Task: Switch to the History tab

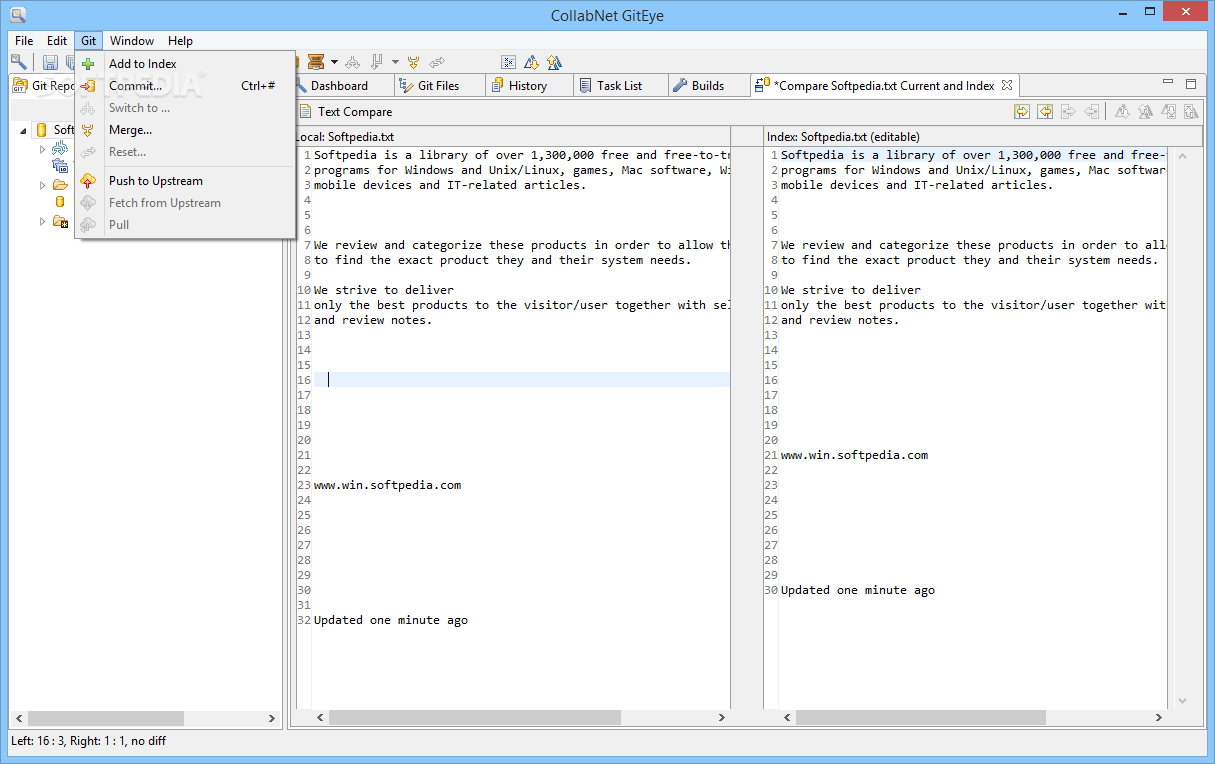Action: pos(528,86)
